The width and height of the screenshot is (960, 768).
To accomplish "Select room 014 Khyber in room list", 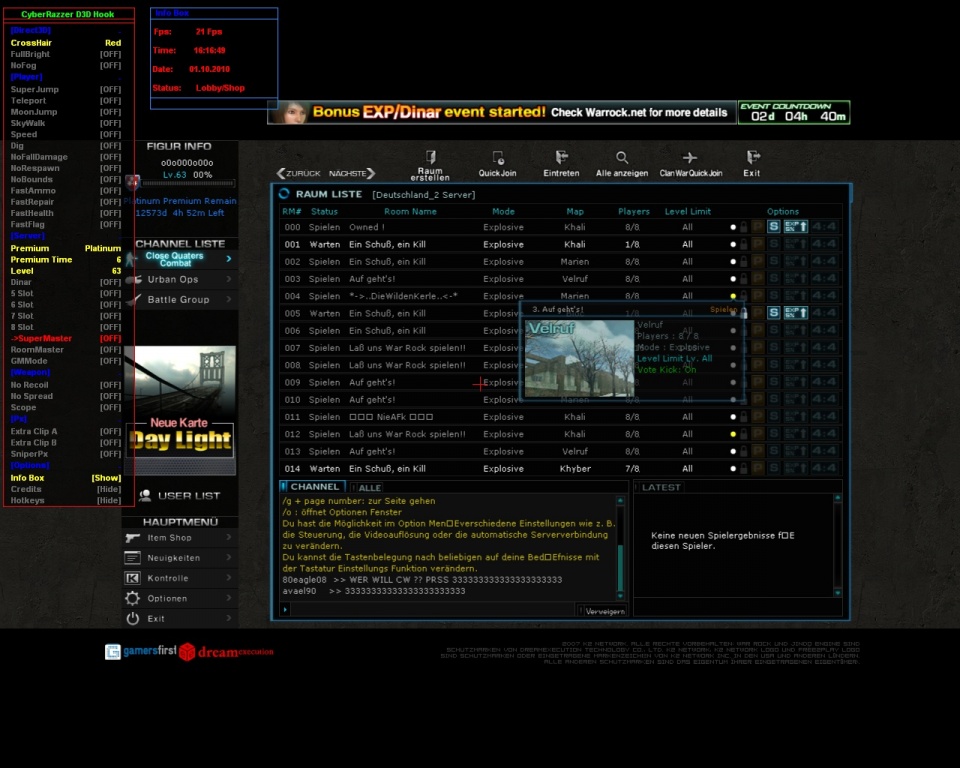I will pos(560,469).
